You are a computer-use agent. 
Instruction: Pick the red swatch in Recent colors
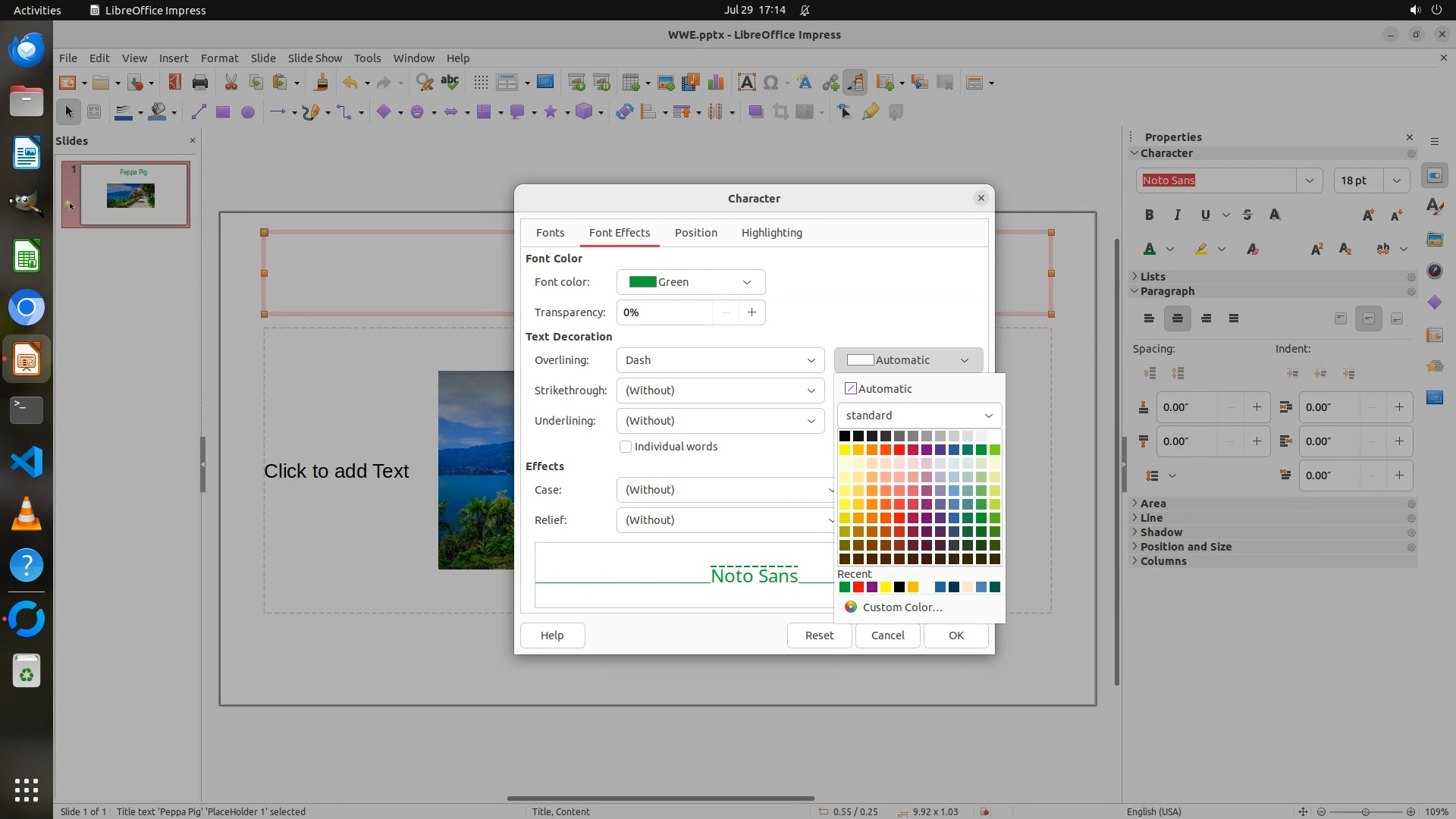(858, 587)
